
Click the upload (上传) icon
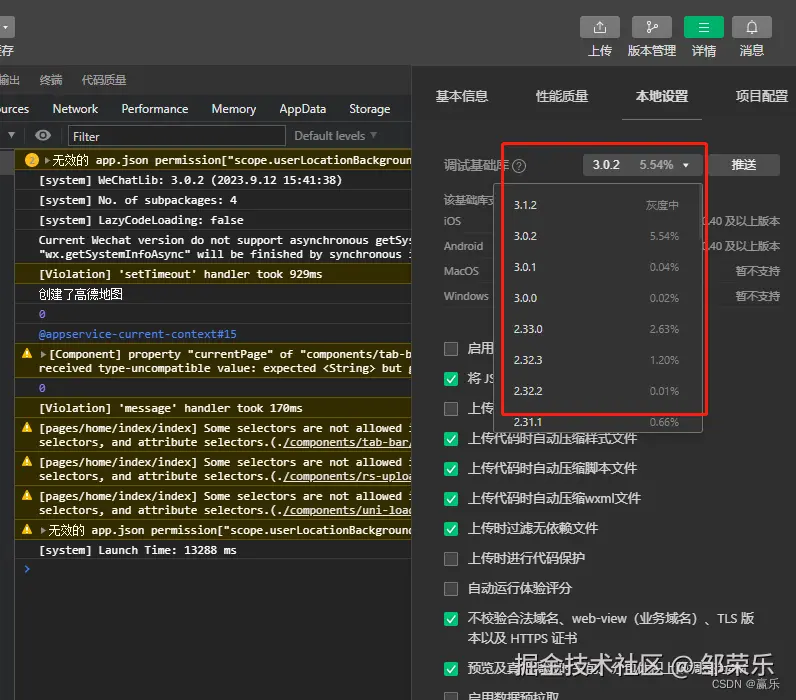600,28
